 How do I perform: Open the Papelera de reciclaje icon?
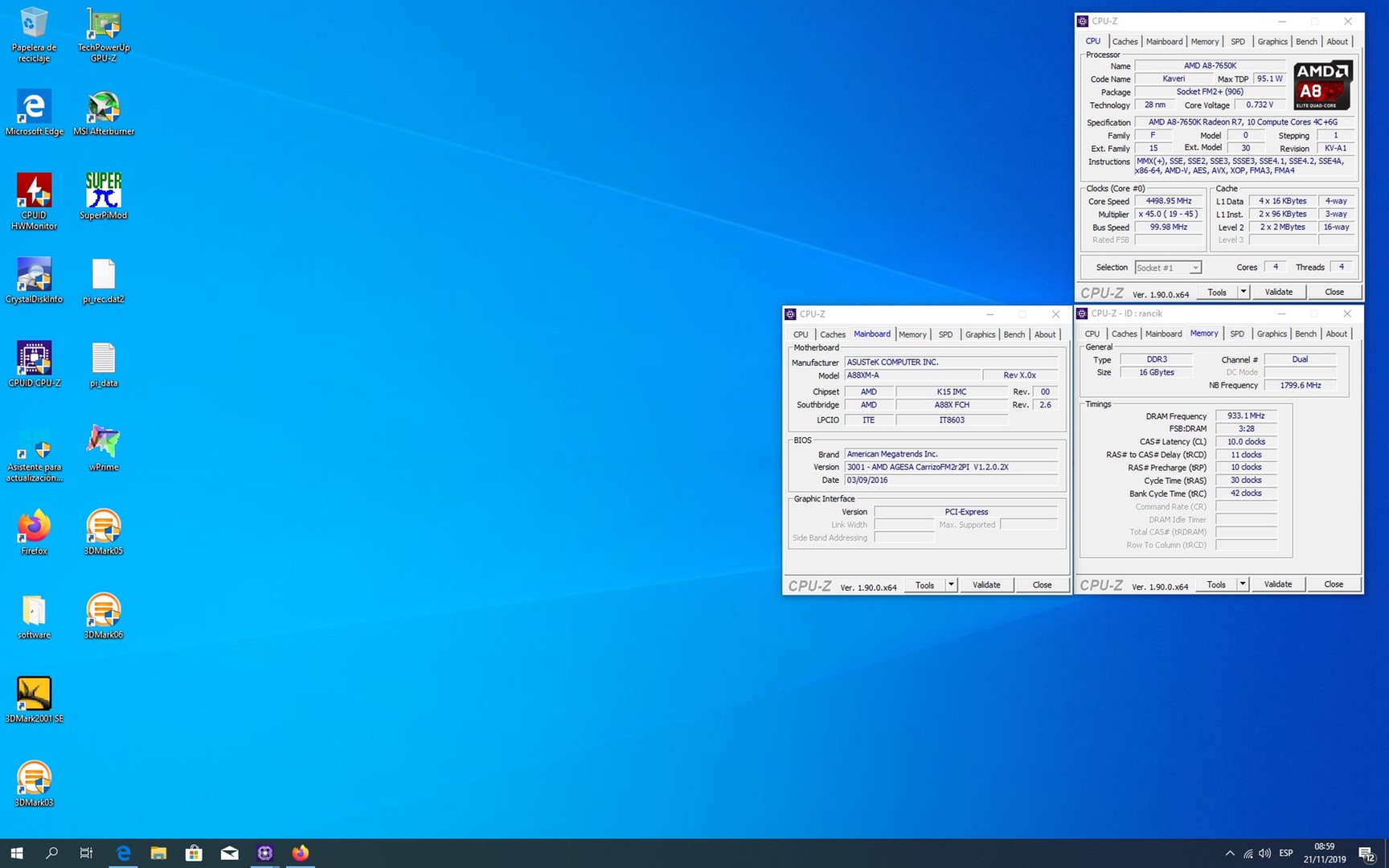tap(34, 35)
